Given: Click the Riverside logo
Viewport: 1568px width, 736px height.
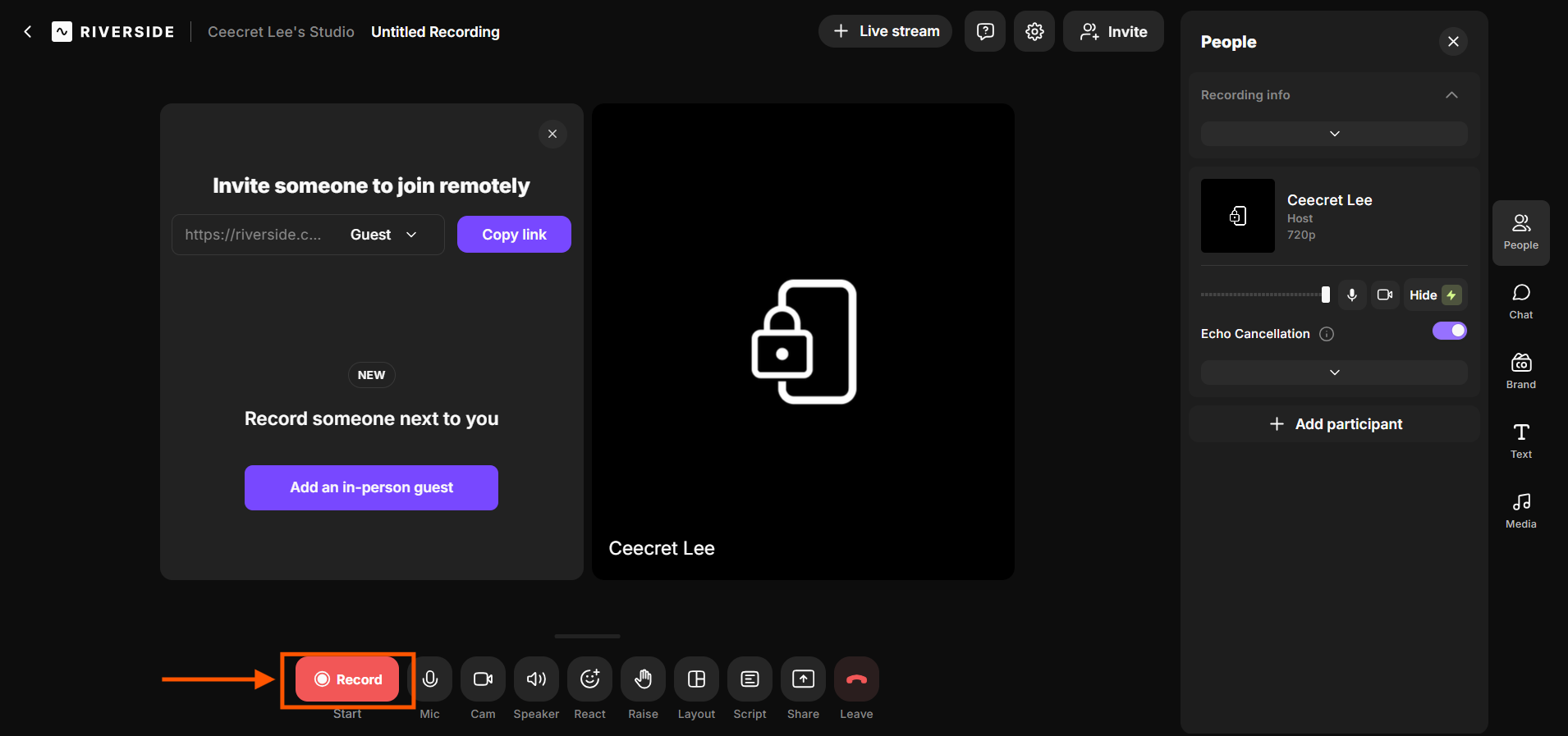Looking at the screenshot, I should tap(113, 31).
